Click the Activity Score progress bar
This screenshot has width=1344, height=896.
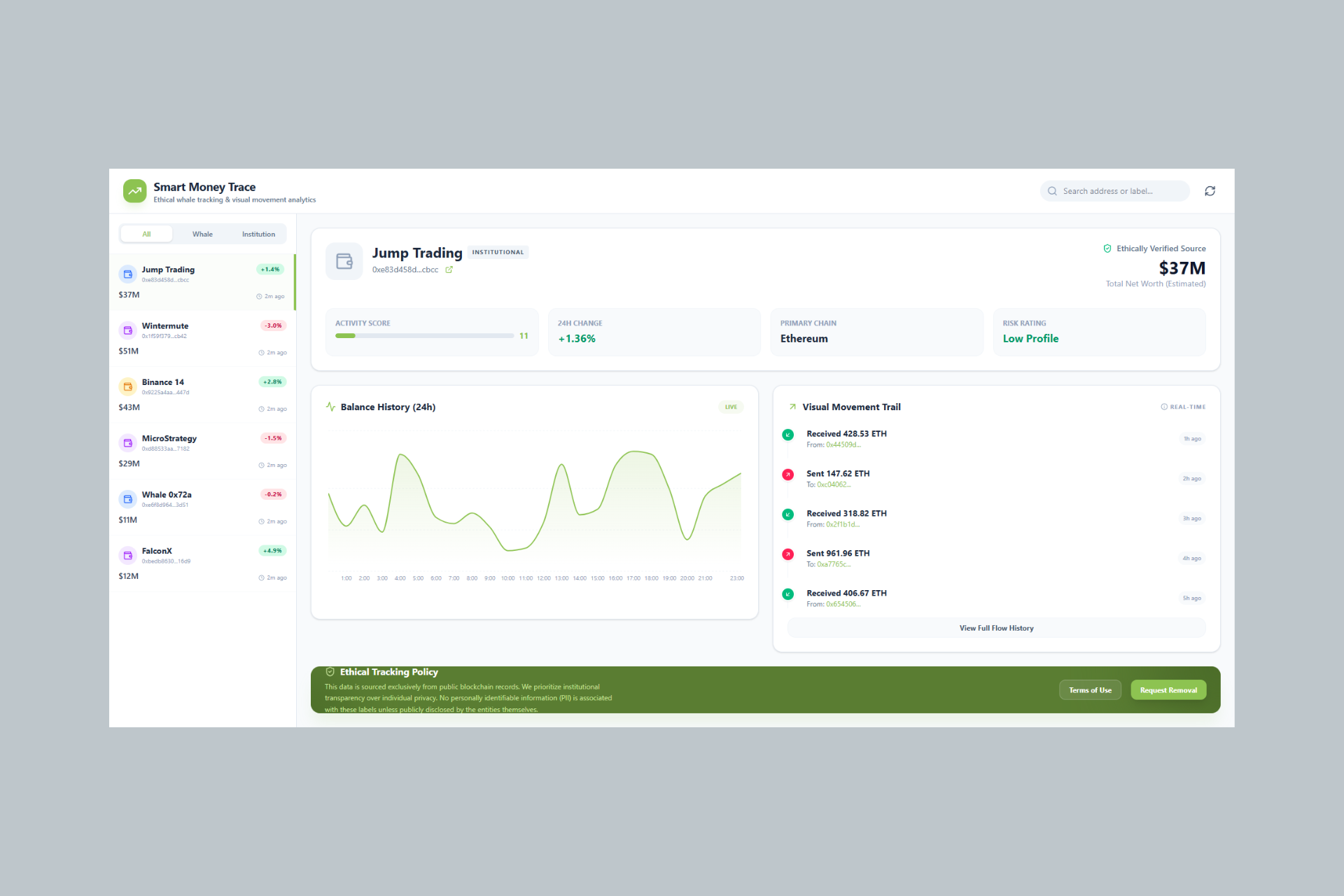tap(423, 336)
